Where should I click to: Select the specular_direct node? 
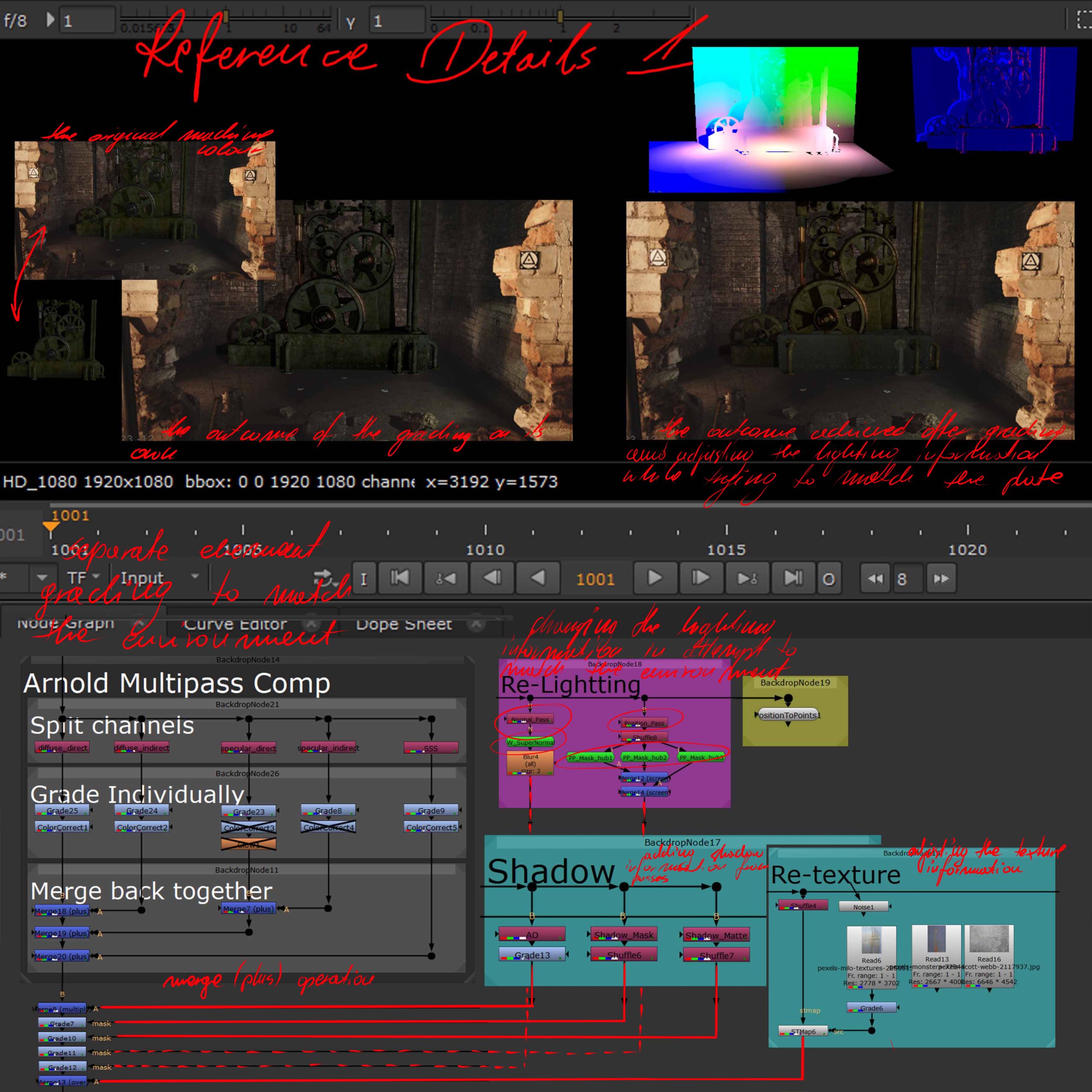click(x=249, y=748)
